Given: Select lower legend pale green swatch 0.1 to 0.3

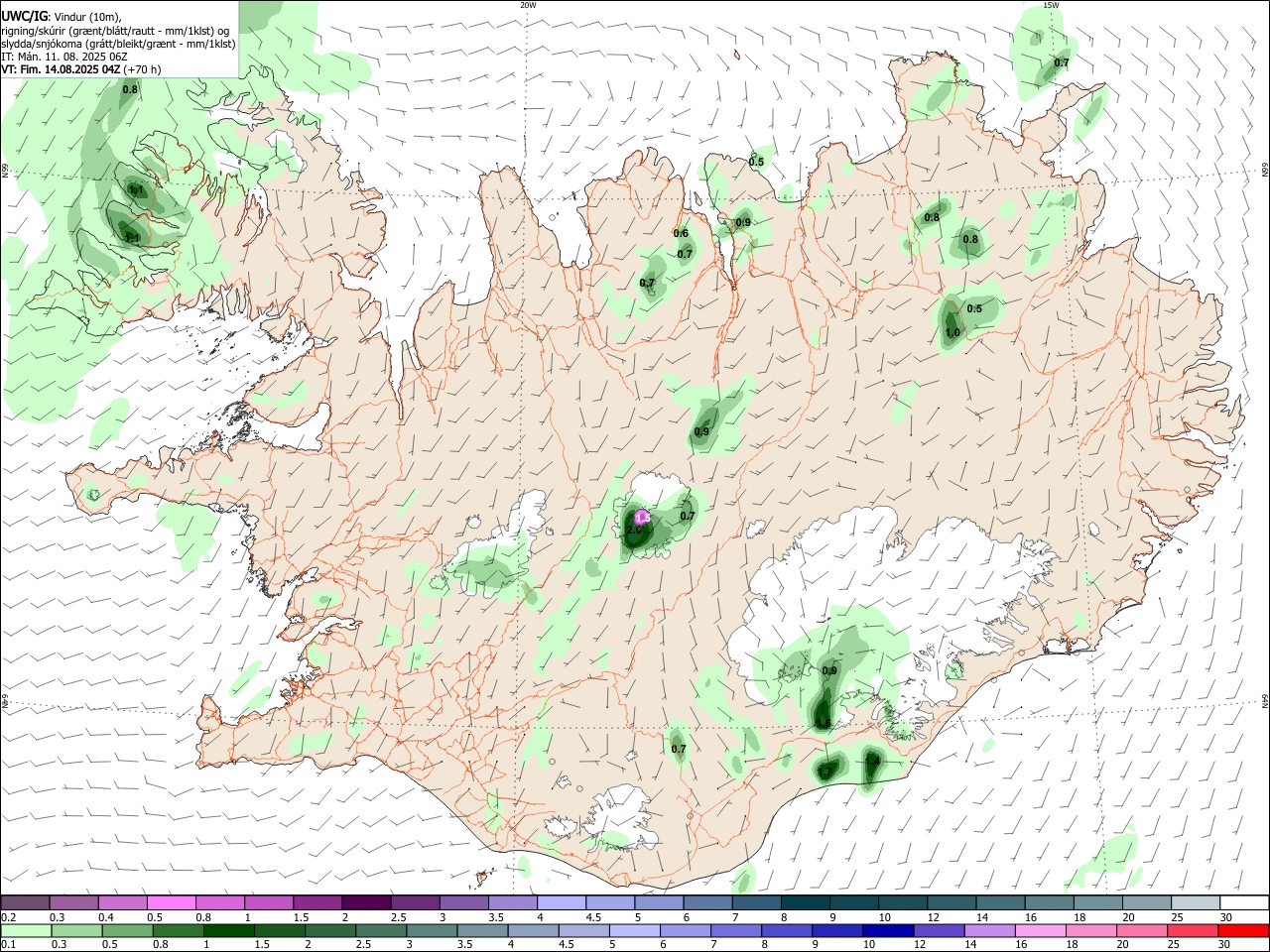Looking at the screenshot, I should coord(25,930).
